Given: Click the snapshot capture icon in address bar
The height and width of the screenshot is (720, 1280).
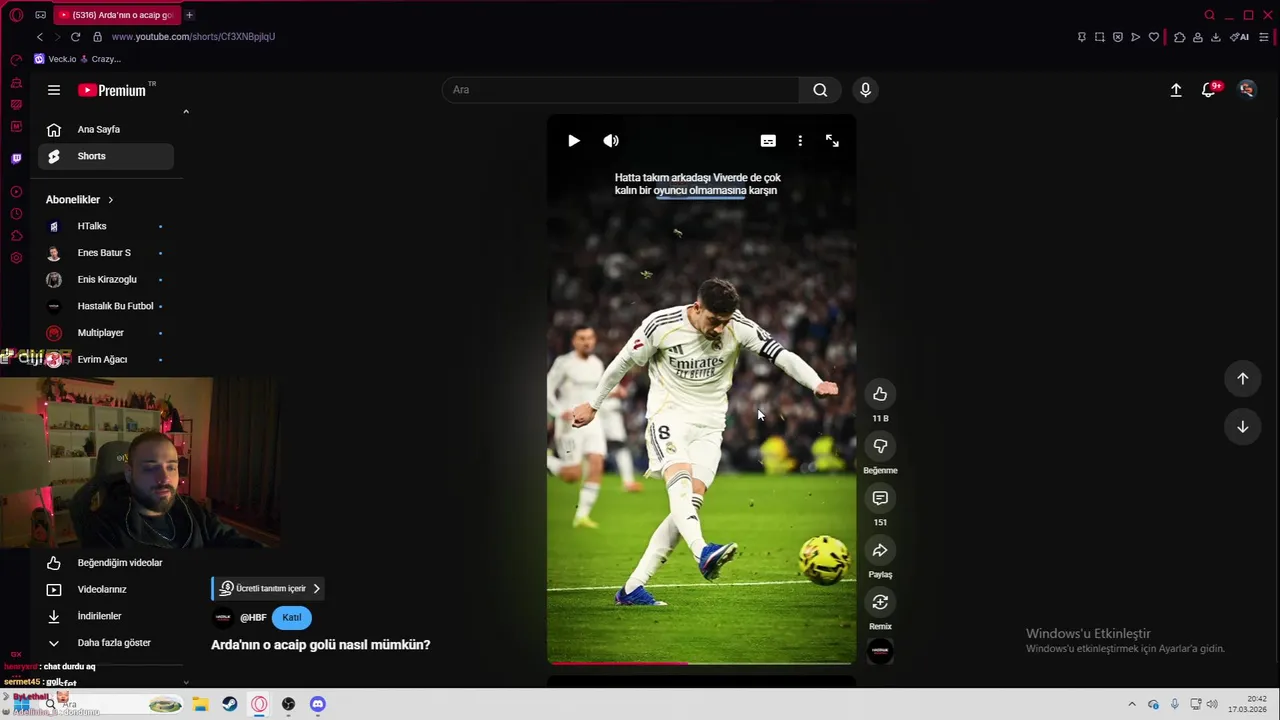Looking at the screenshot, I should [x=1100, y=37].
